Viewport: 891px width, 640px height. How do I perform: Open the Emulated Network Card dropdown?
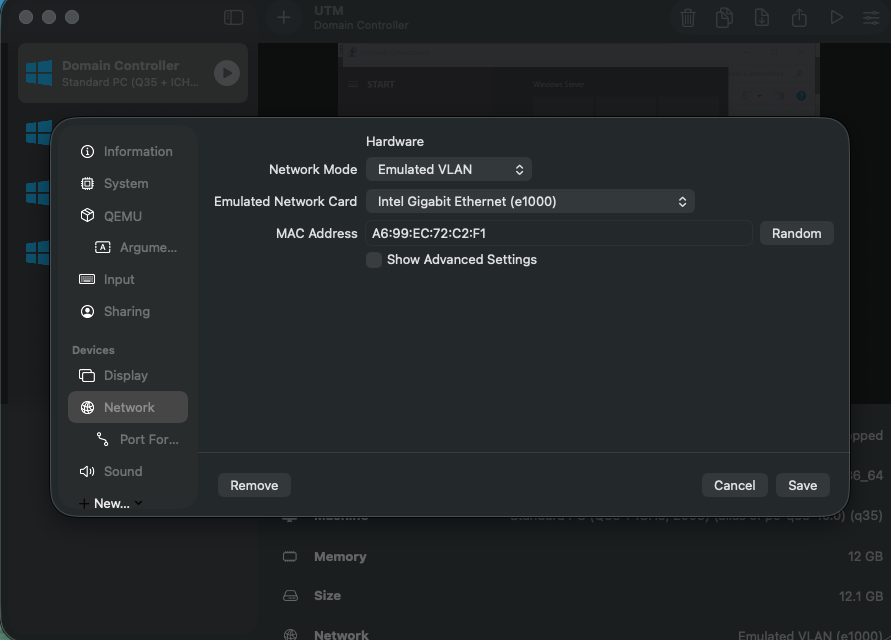coord(529,201)
